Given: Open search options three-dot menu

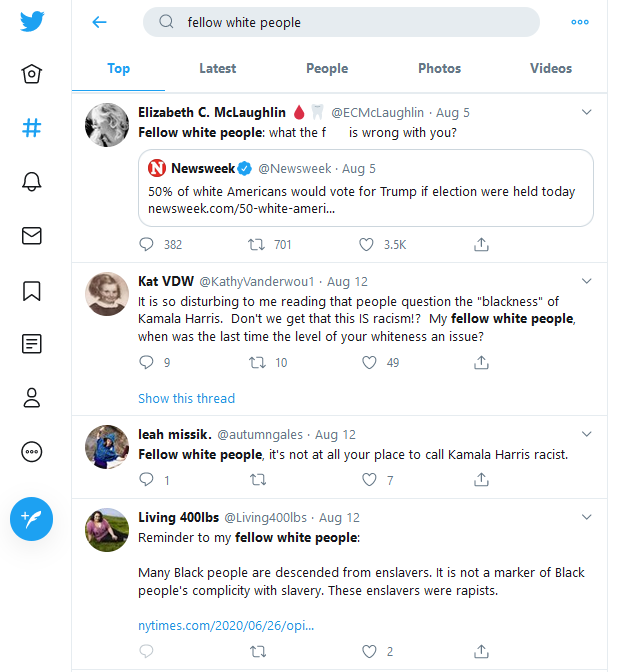Looking at the screenshot, I should (x=580, y=22).
